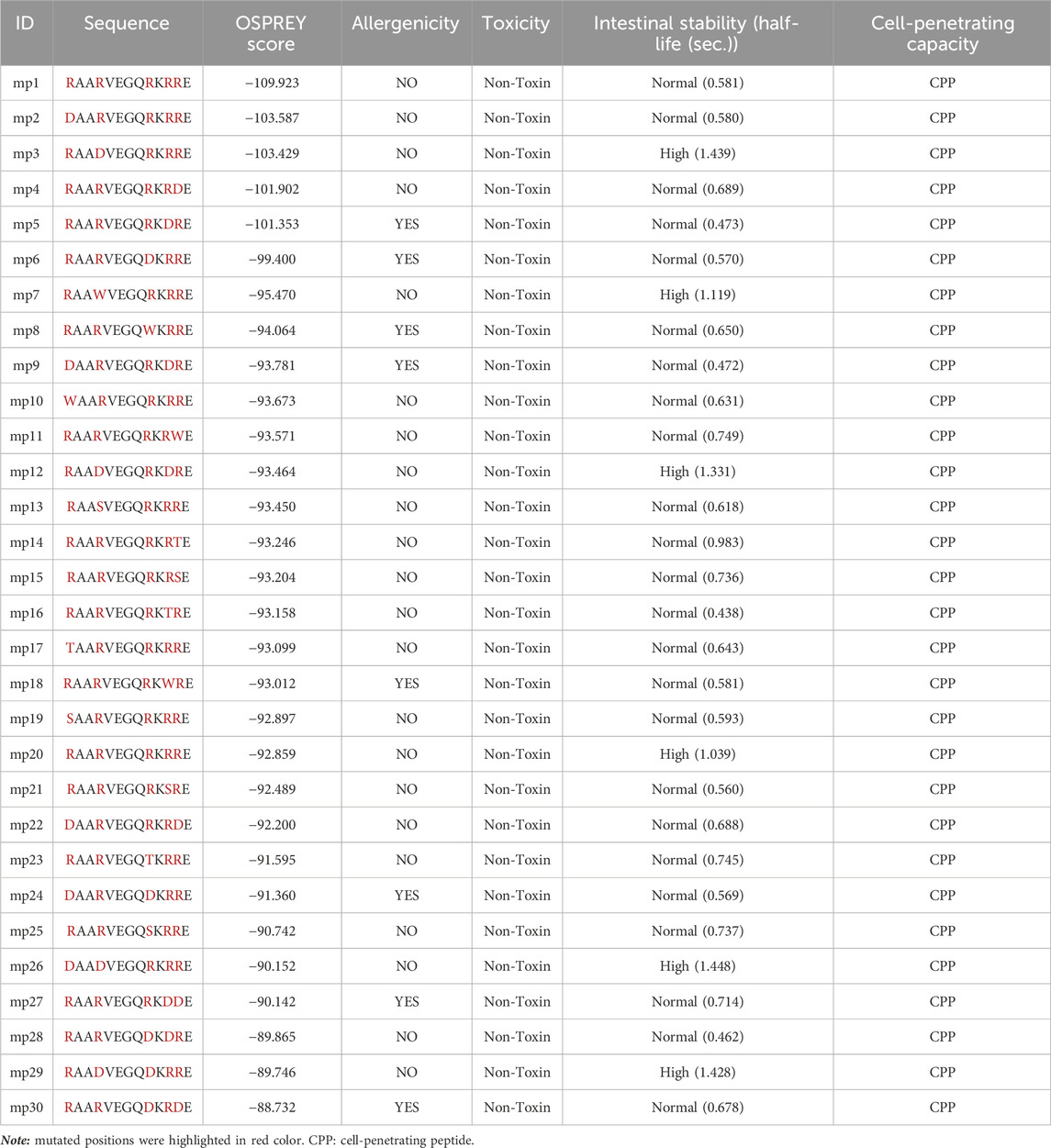The width and height of the screenshot is (1051, 1148).
Task: Select the NO allergenicity cell for mp15
Action: coord(407,577)
